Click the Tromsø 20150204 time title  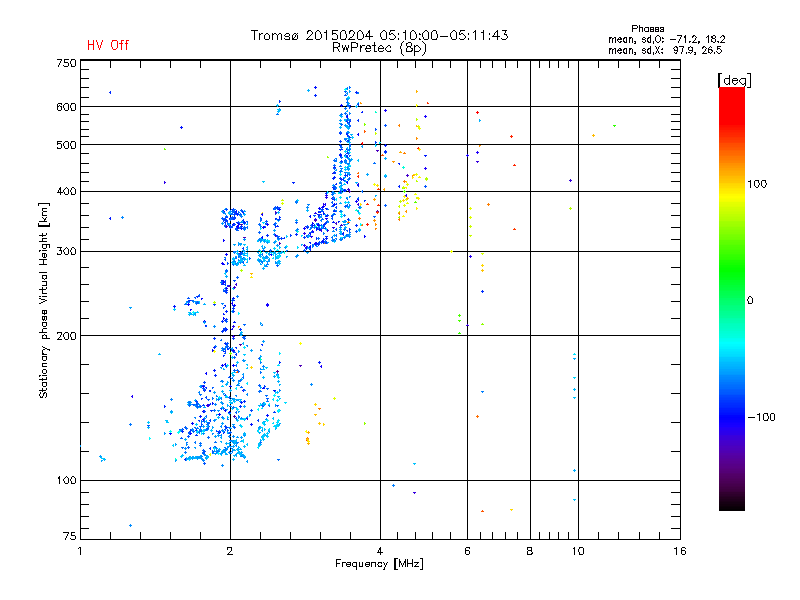tap(380, 35)
